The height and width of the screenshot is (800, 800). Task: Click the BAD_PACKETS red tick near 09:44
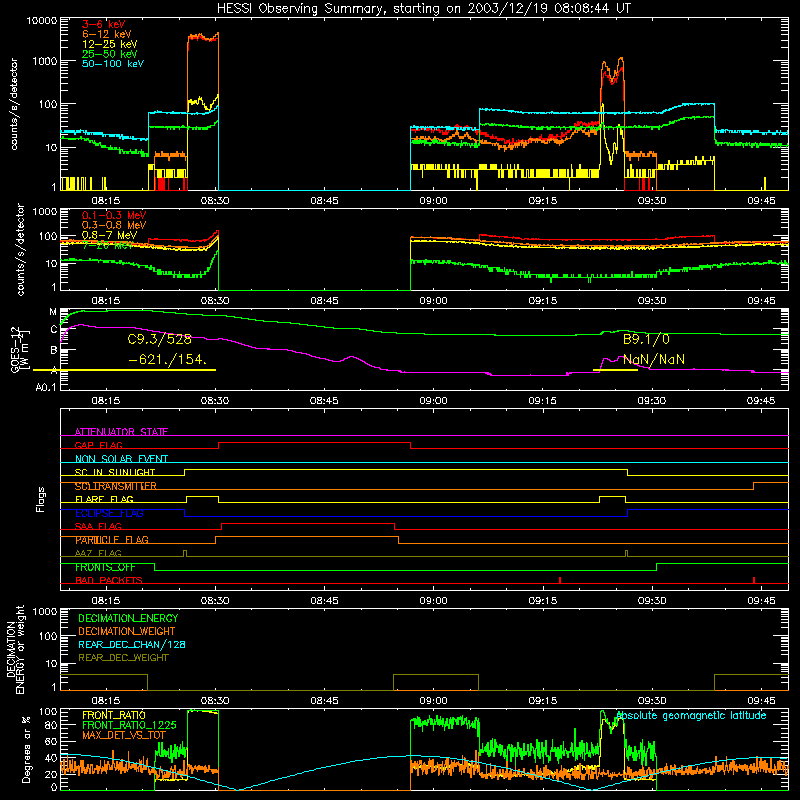coord(754,580)
